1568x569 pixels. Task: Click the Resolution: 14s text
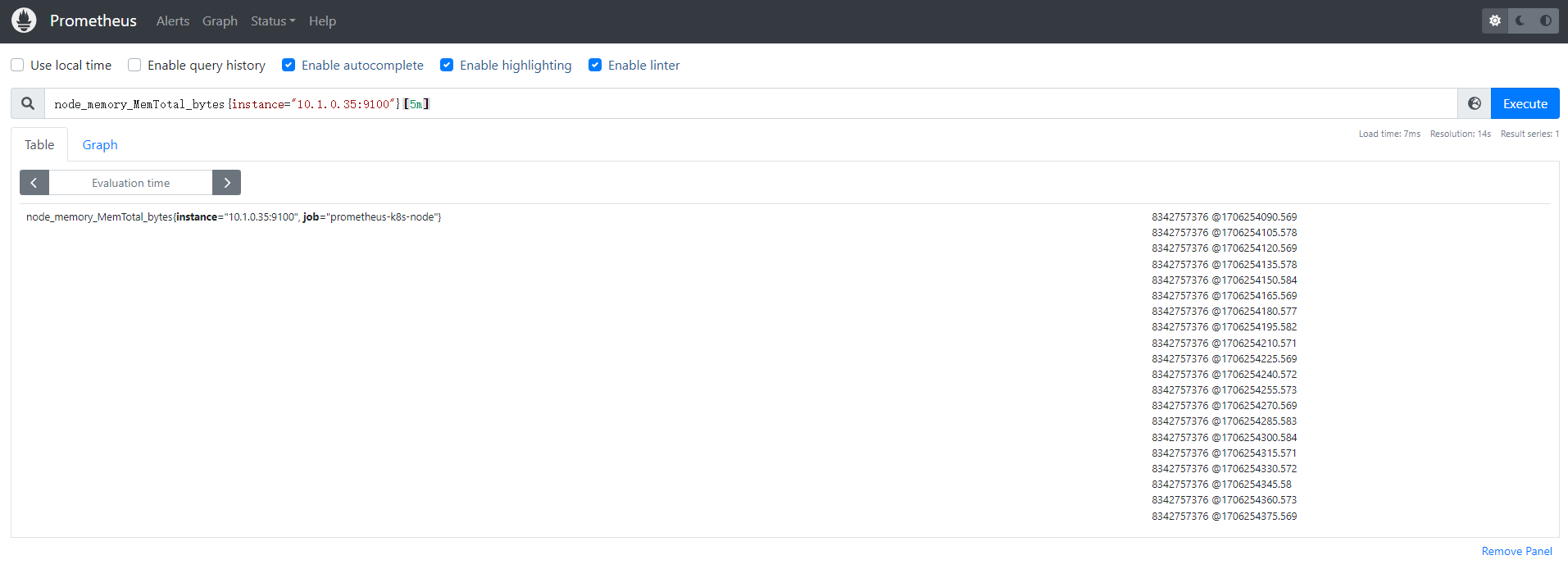click(1461, 134)
